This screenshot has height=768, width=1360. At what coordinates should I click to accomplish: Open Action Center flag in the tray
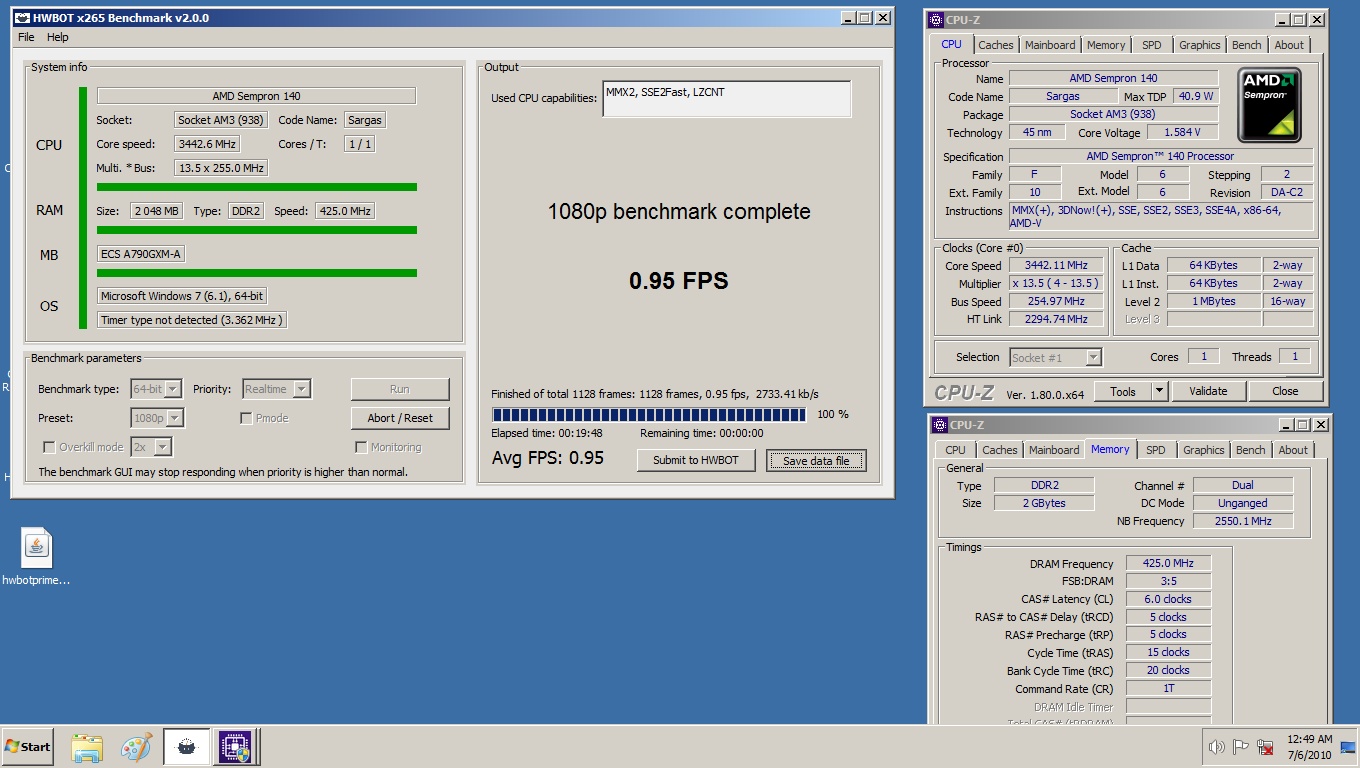point(1241,747)
